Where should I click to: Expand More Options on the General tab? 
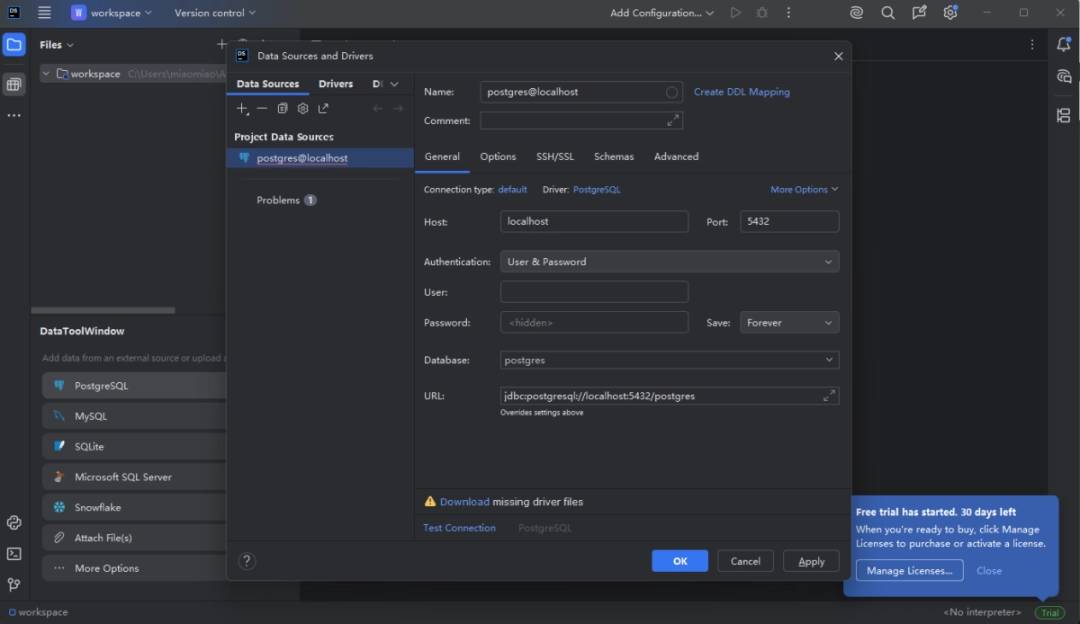pos(800,189)
